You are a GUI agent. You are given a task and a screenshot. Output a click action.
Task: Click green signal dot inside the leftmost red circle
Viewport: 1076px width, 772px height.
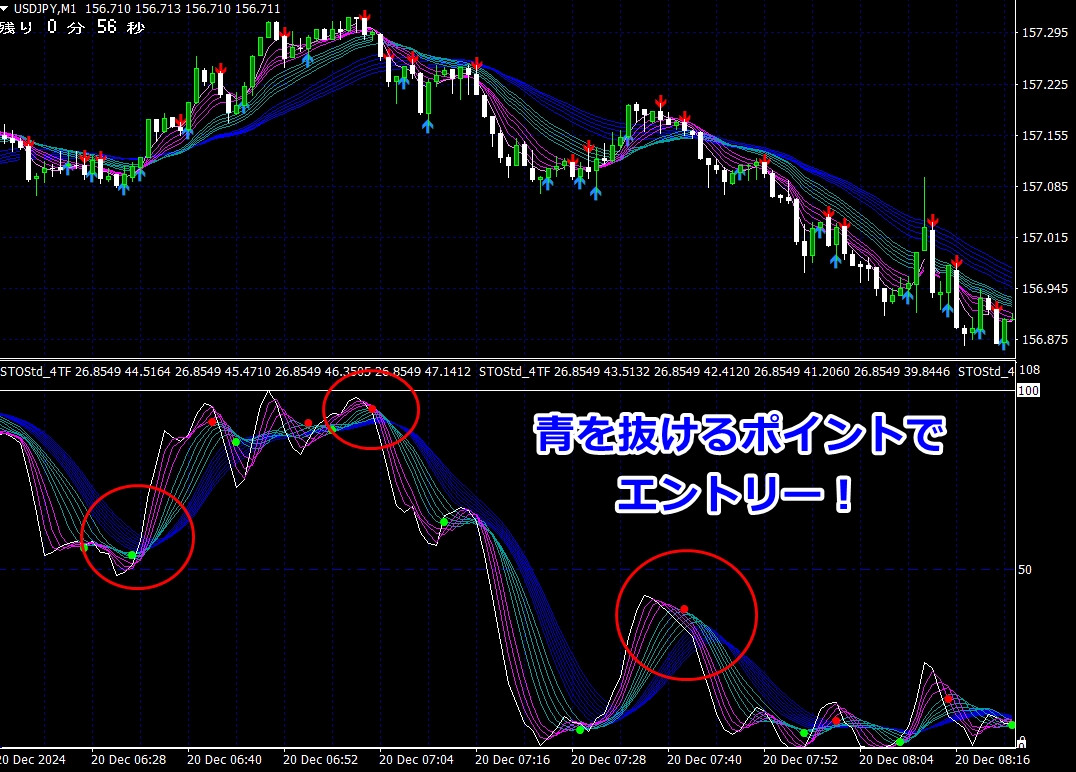point(132,555)
